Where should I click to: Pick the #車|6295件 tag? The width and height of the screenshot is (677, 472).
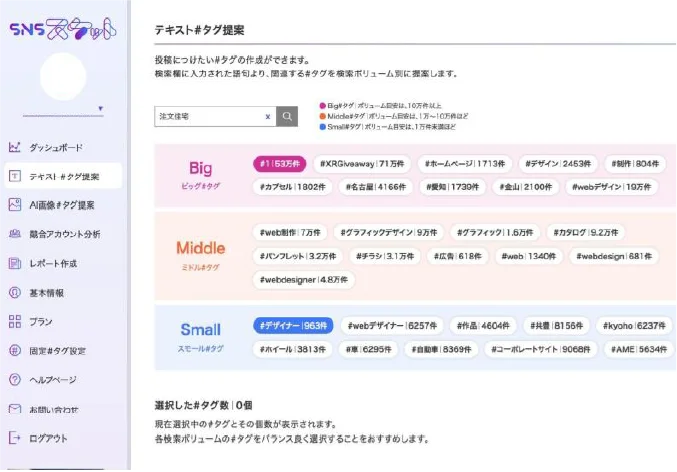point(368,349)
